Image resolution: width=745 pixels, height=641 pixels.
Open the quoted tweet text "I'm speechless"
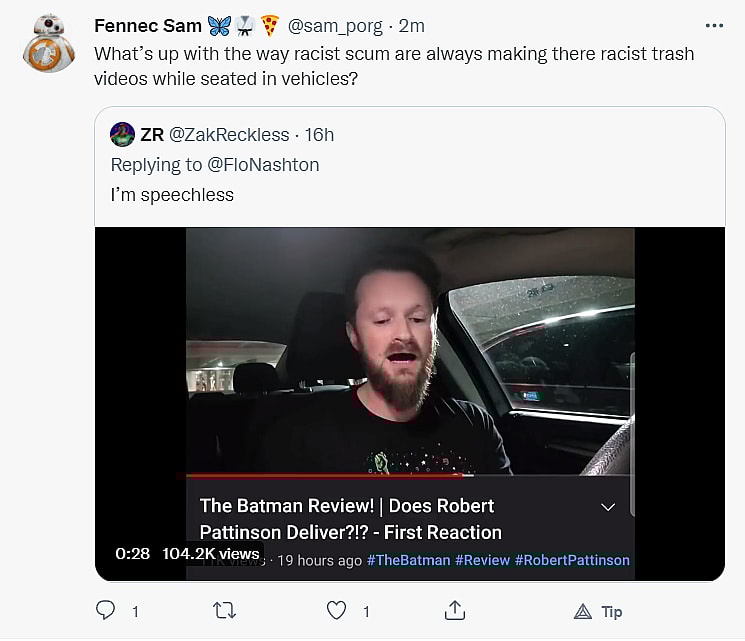172,195
